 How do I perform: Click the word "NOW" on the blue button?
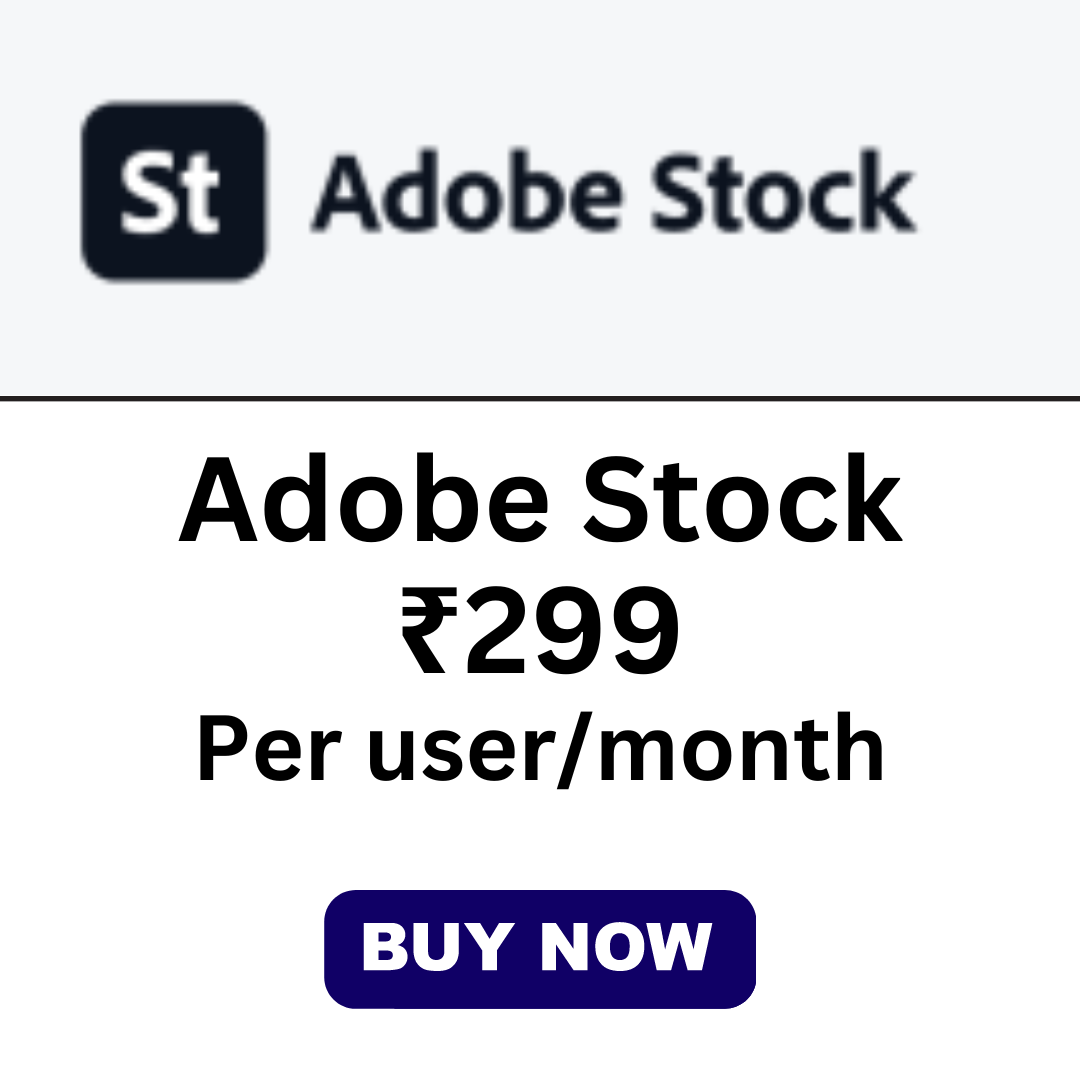tap(626, 946)
